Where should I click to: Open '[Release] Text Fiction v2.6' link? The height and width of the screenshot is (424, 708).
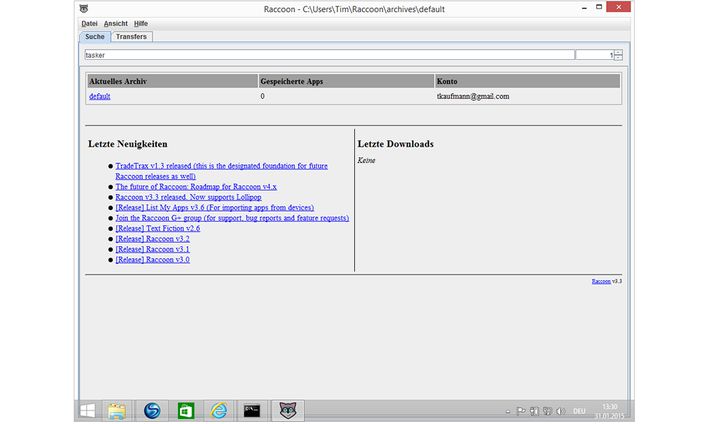[158, 228]
